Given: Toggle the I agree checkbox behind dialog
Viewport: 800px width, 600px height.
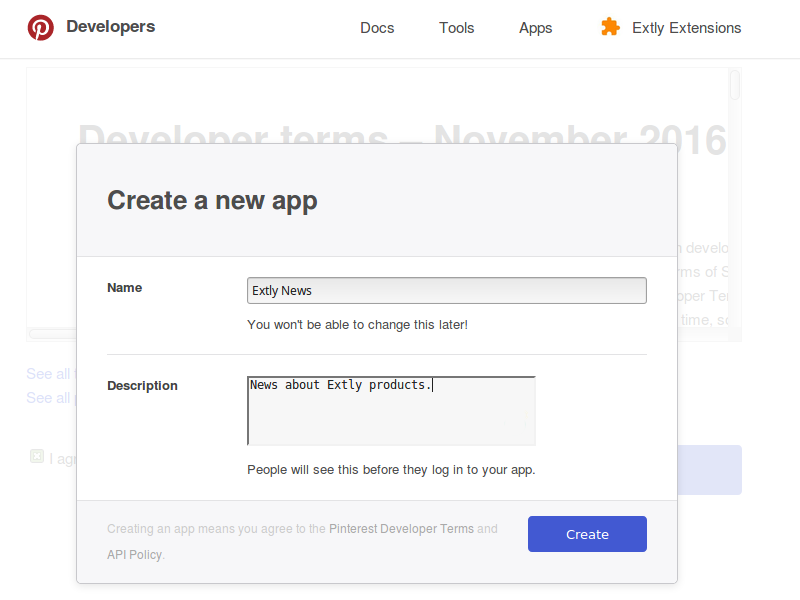Looking at the screenshot, I should point(37,456).
